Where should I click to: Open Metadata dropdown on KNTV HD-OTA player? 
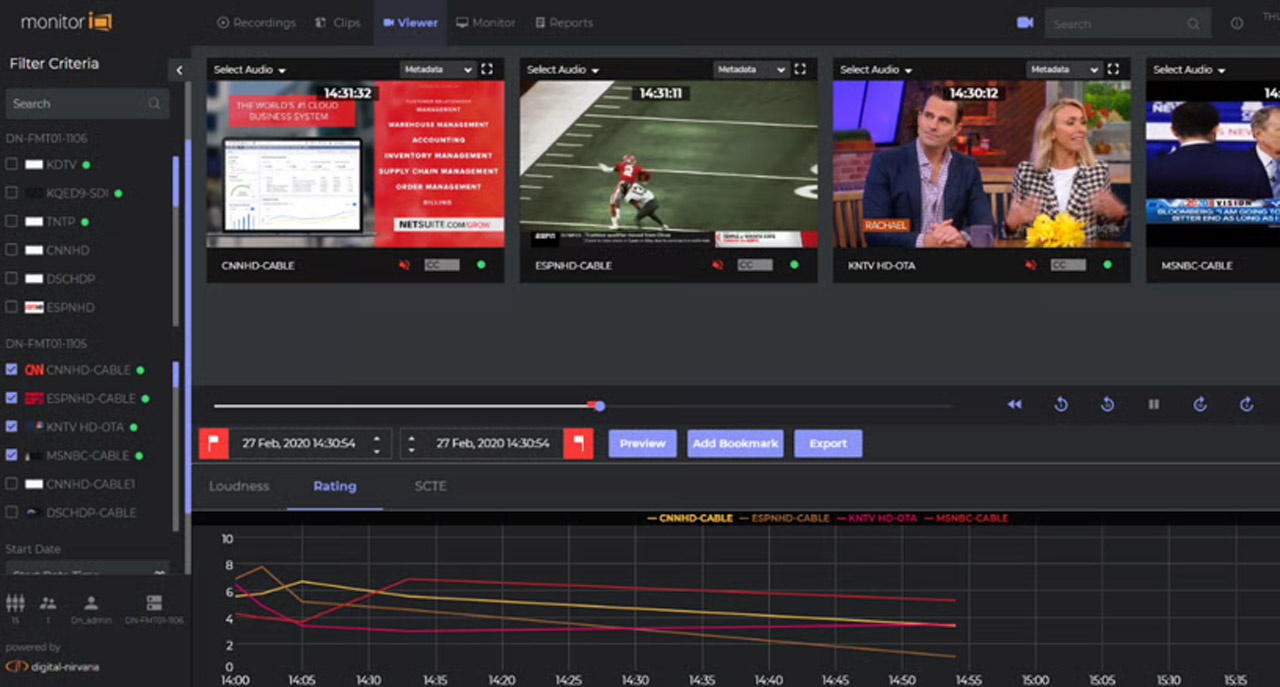pos(1063,69)
